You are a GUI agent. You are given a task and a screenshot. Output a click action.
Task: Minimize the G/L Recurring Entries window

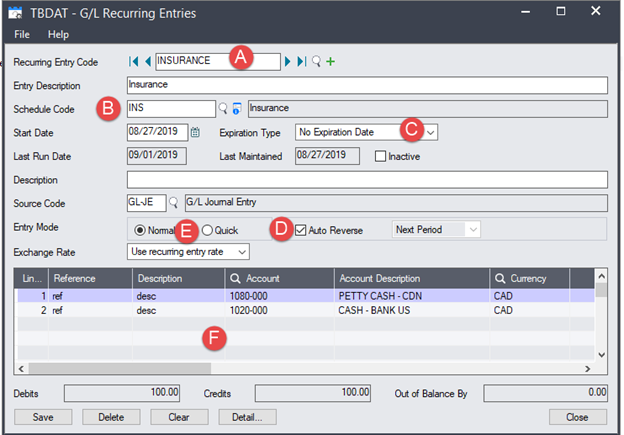click(525, 12)
